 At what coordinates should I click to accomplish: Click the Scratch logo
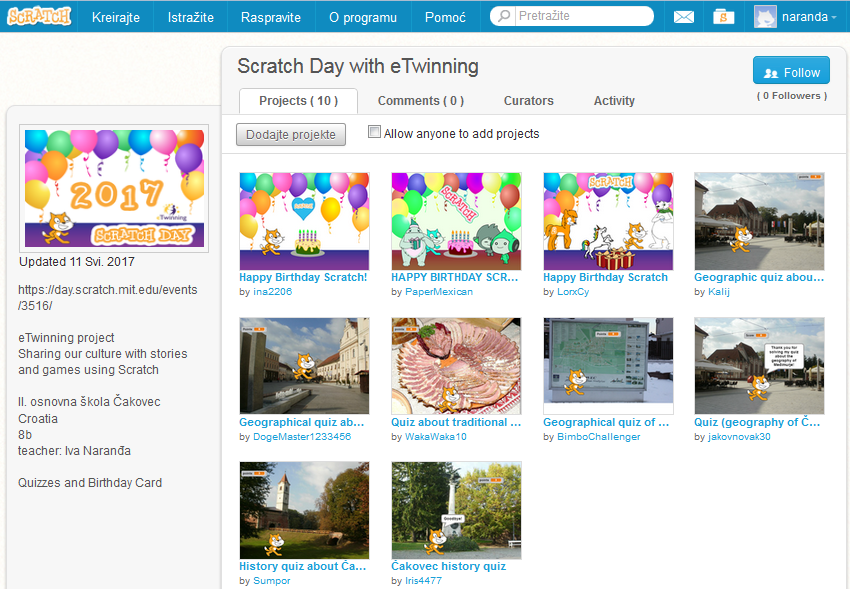[38, 16]
